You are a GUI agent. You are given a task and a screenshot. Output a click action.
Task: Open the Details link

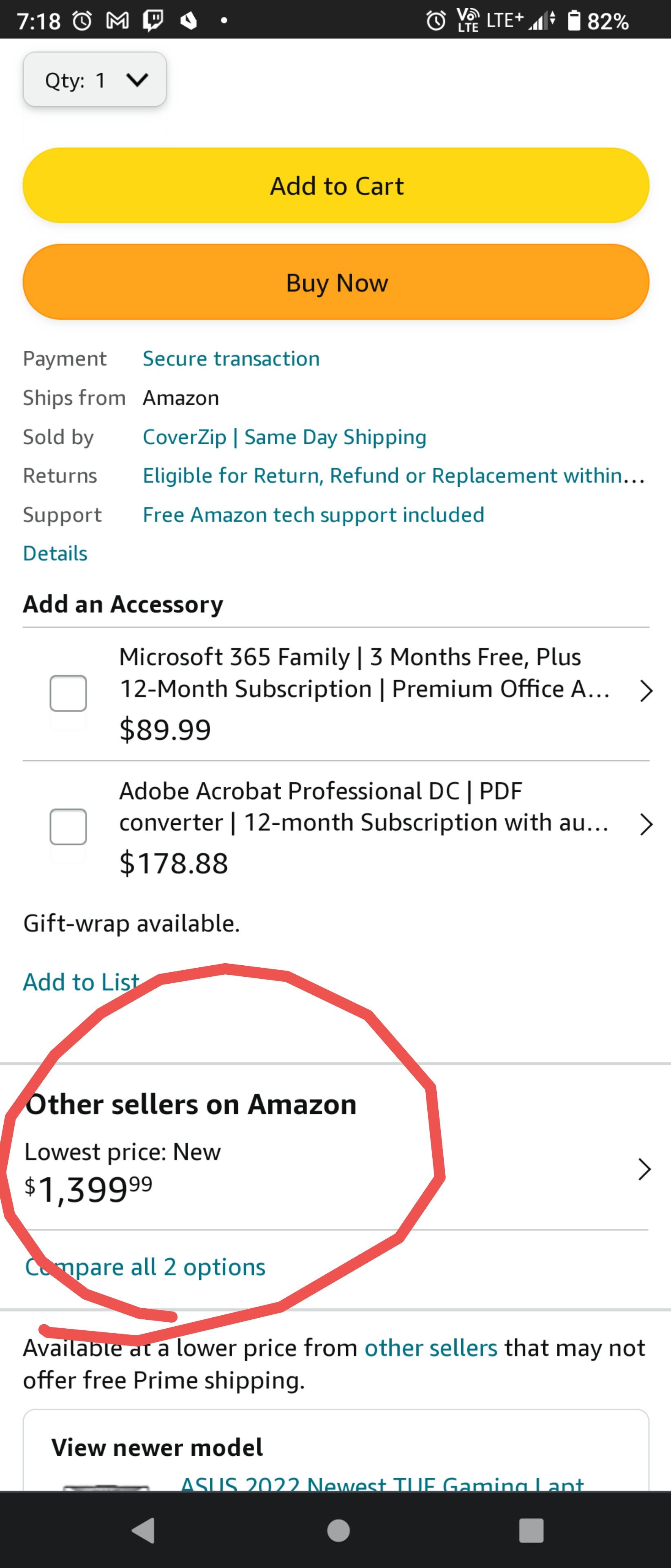55,553
